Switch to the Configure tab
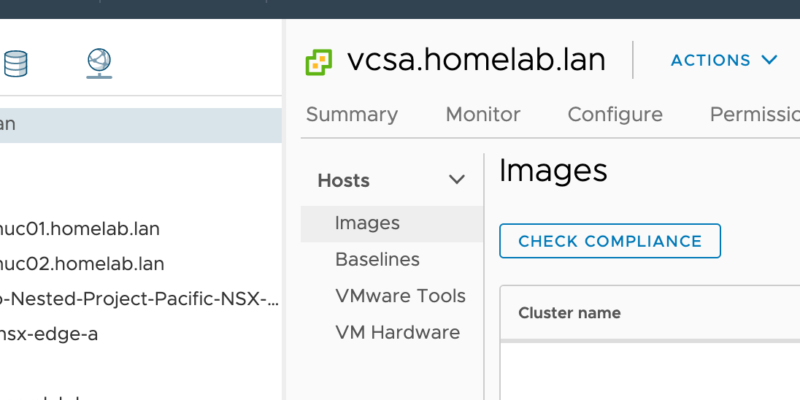Image resolution: width=800 pixels, height=400 pixels. pos(615,114)
